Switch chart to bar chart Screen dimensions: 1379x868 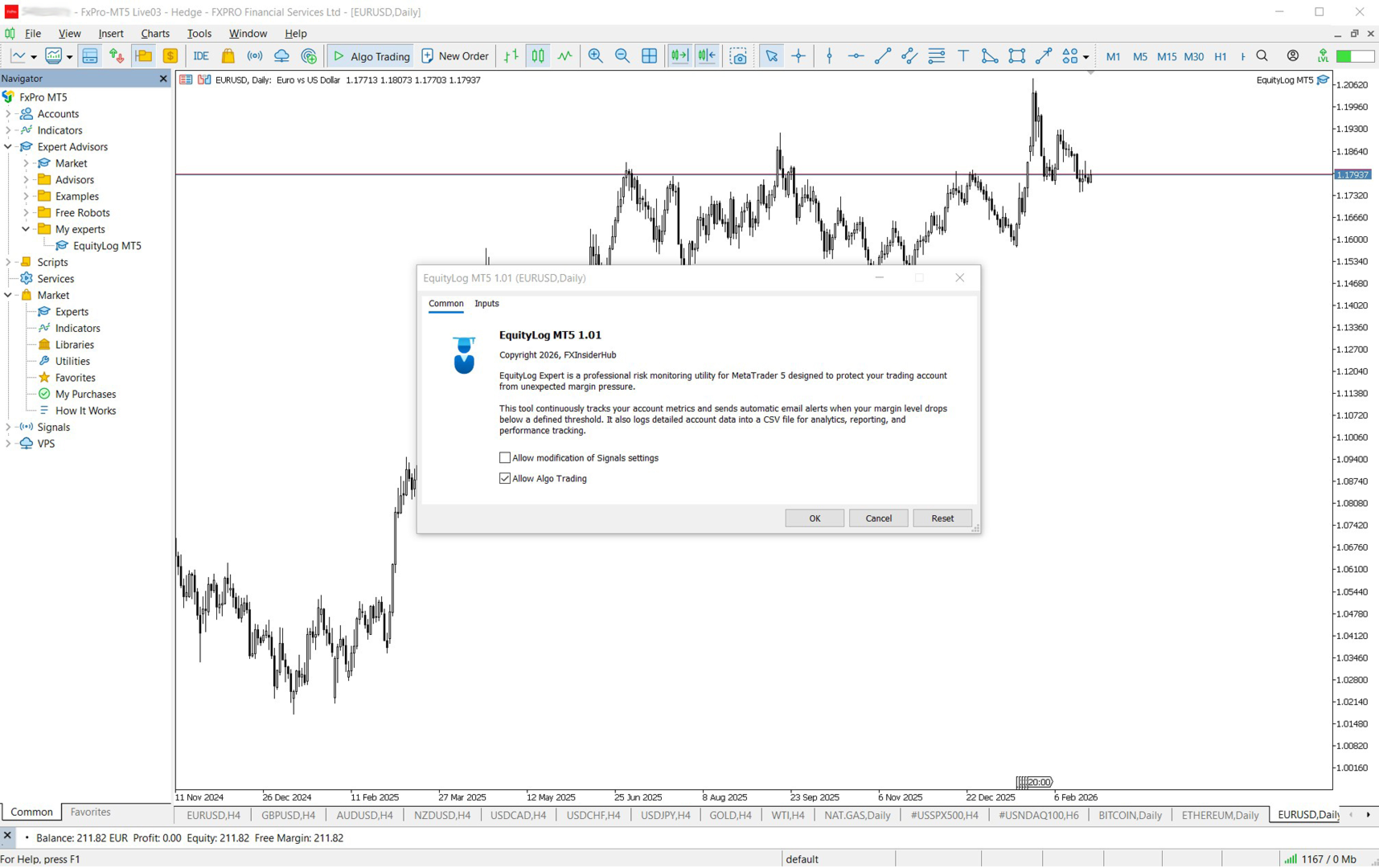(x=511, y=56)
